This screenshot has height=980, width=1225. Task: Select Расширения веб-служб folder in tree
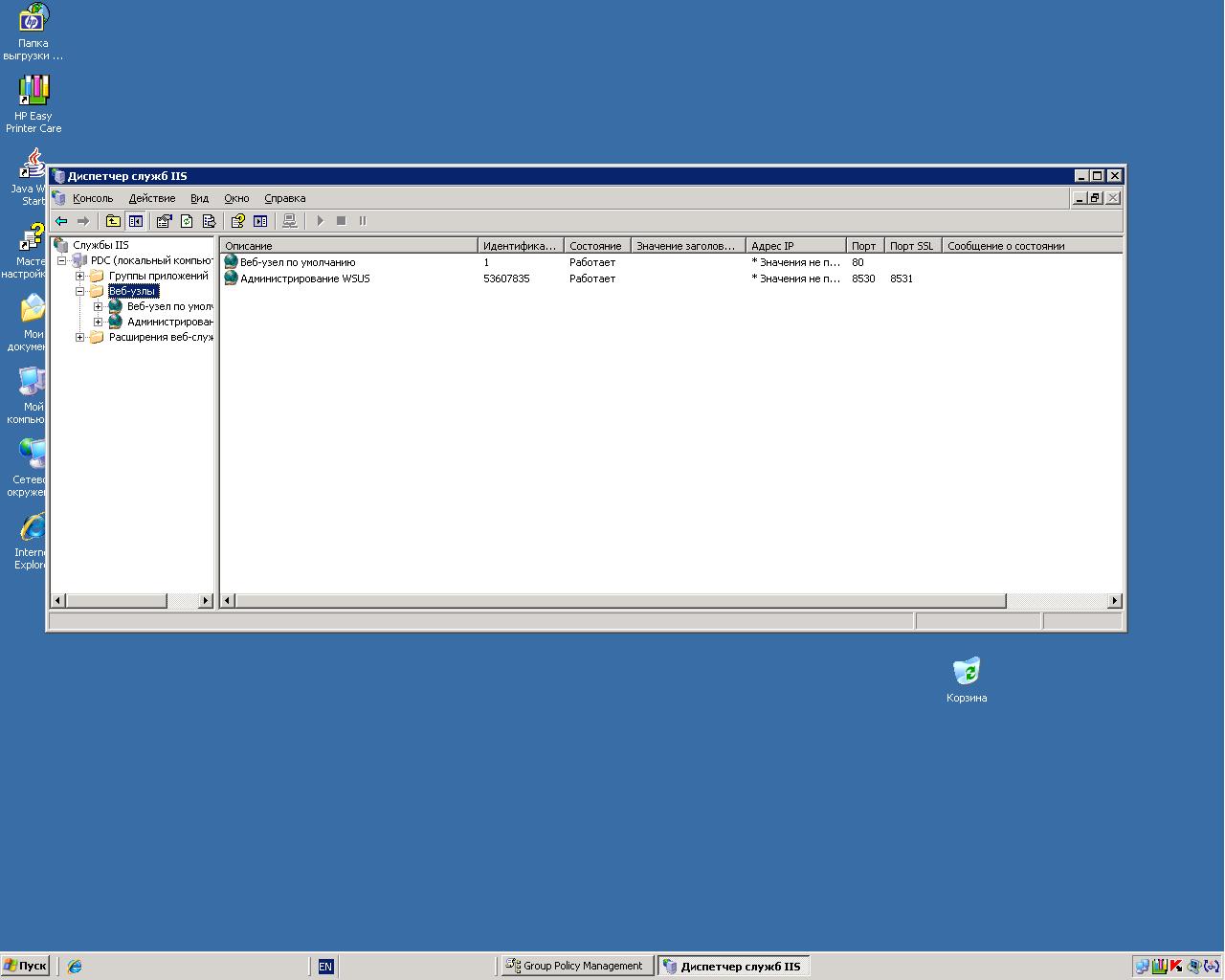click(x=160, y=337)
